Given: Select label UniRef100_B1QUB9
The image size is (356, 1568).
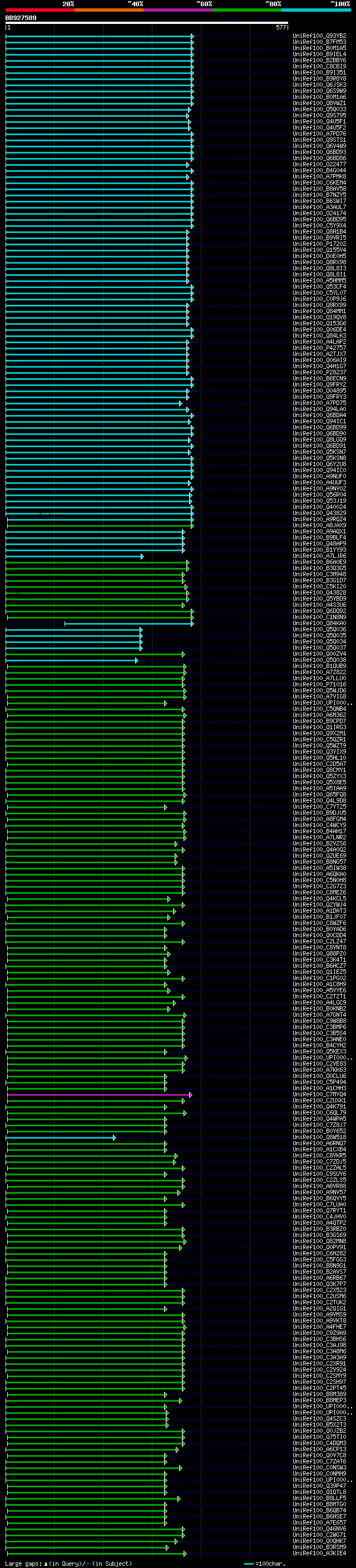Looking at the screenshot, I should (319, 666).
